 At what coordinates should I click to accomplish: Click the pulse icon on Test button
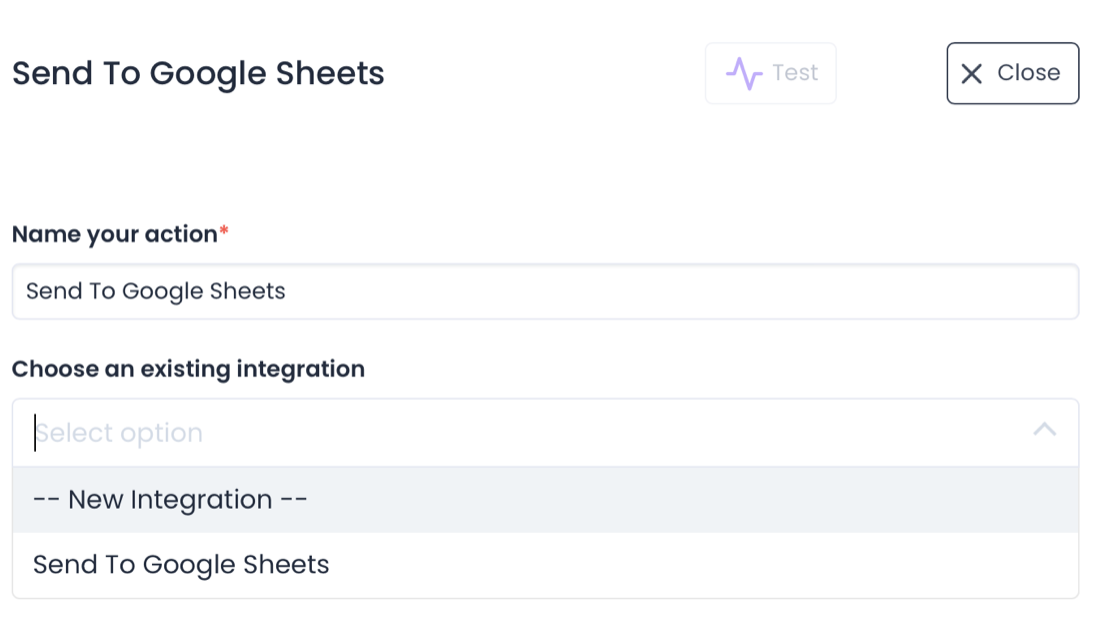point(744,73)
